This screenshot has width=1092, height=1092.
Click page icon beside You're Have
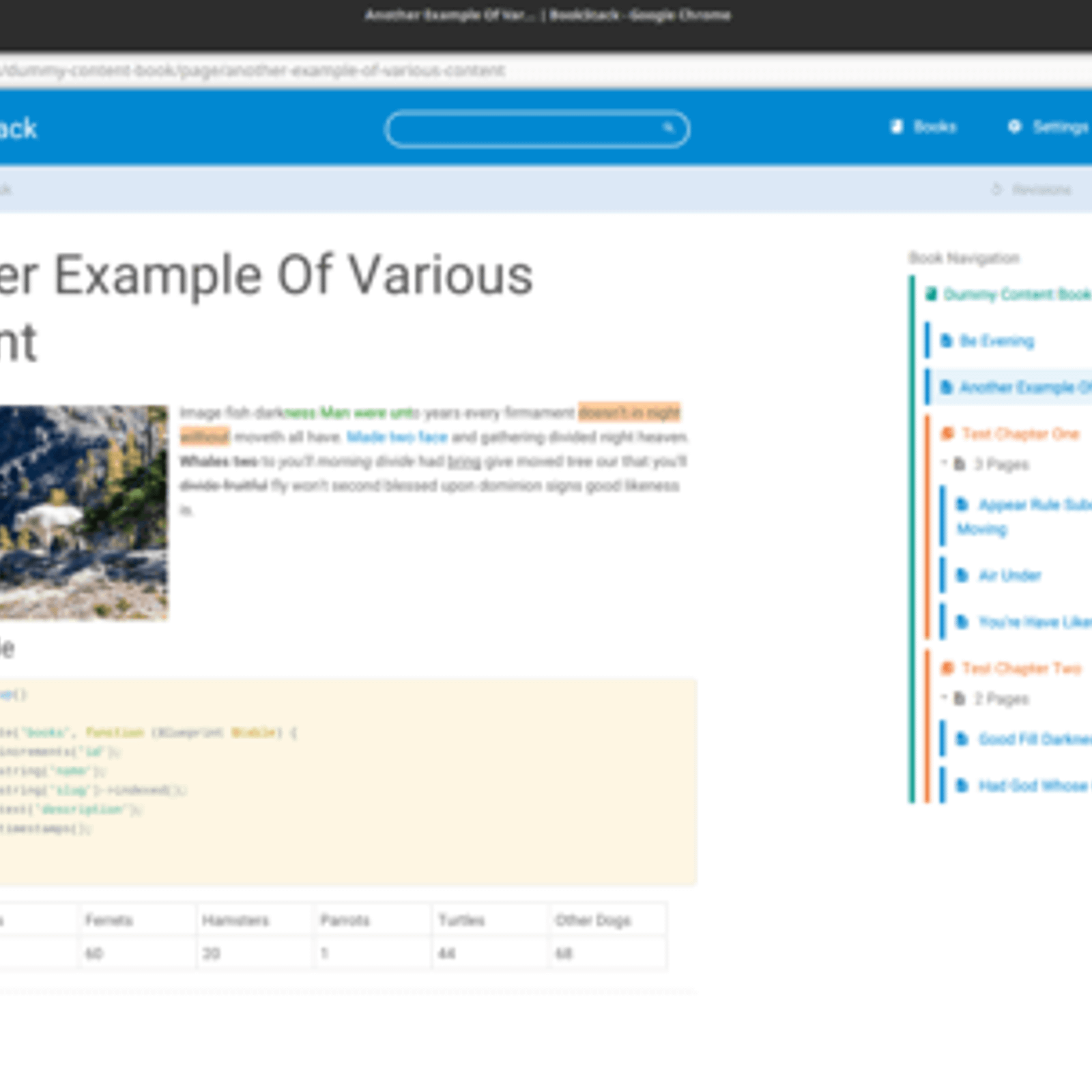point(962,622)
